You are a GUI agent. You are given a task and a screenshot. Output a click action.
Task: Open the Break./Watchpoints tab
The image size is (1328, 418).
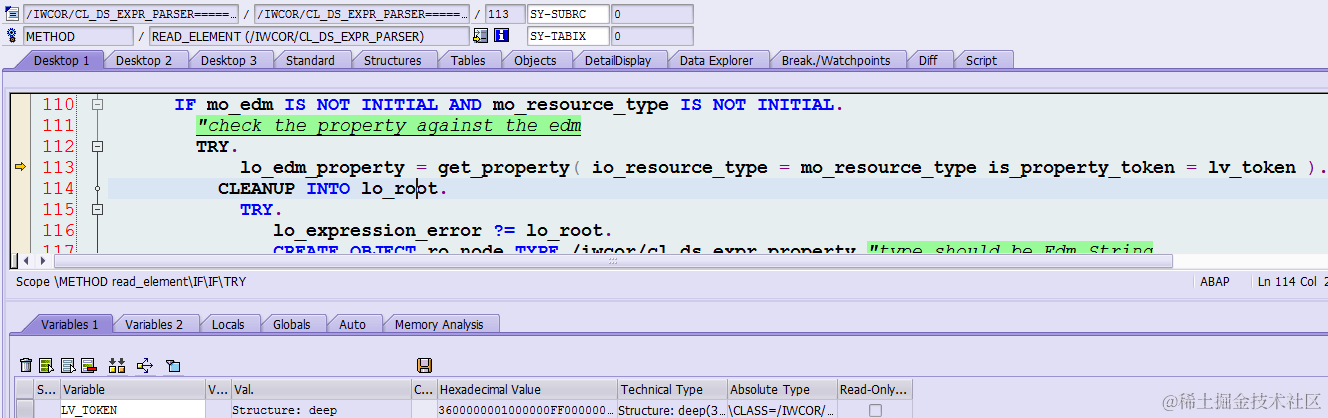836,60
